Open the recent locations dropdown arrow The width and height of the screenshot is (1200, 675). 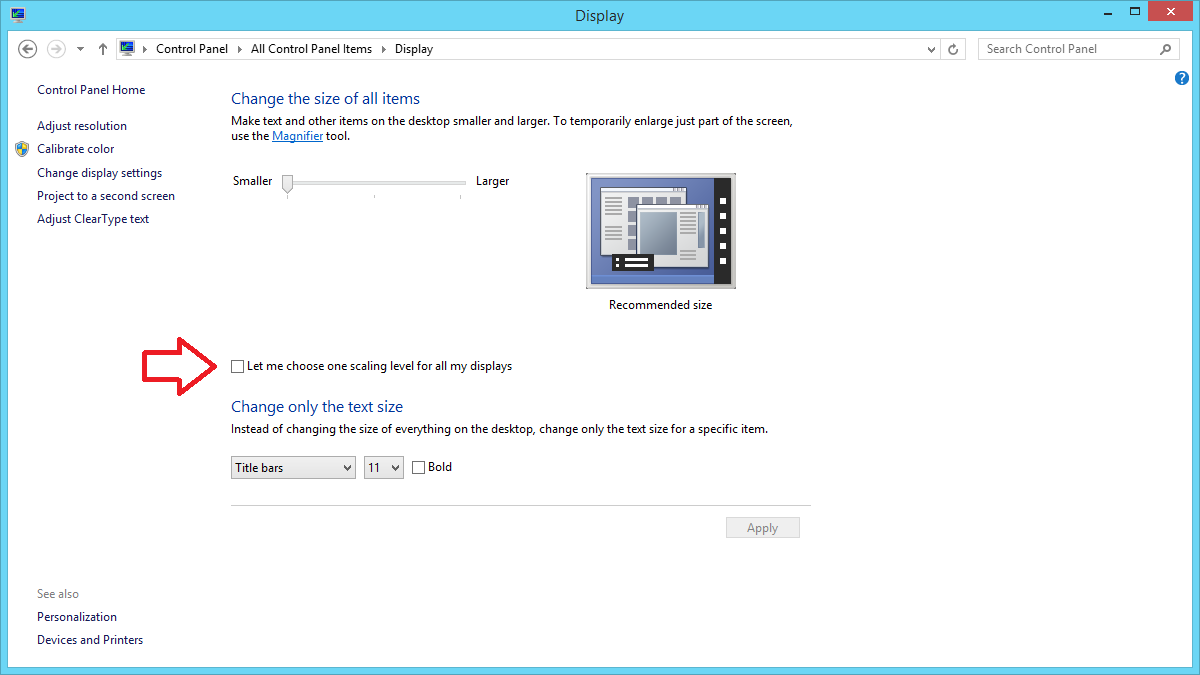point(80,49)
